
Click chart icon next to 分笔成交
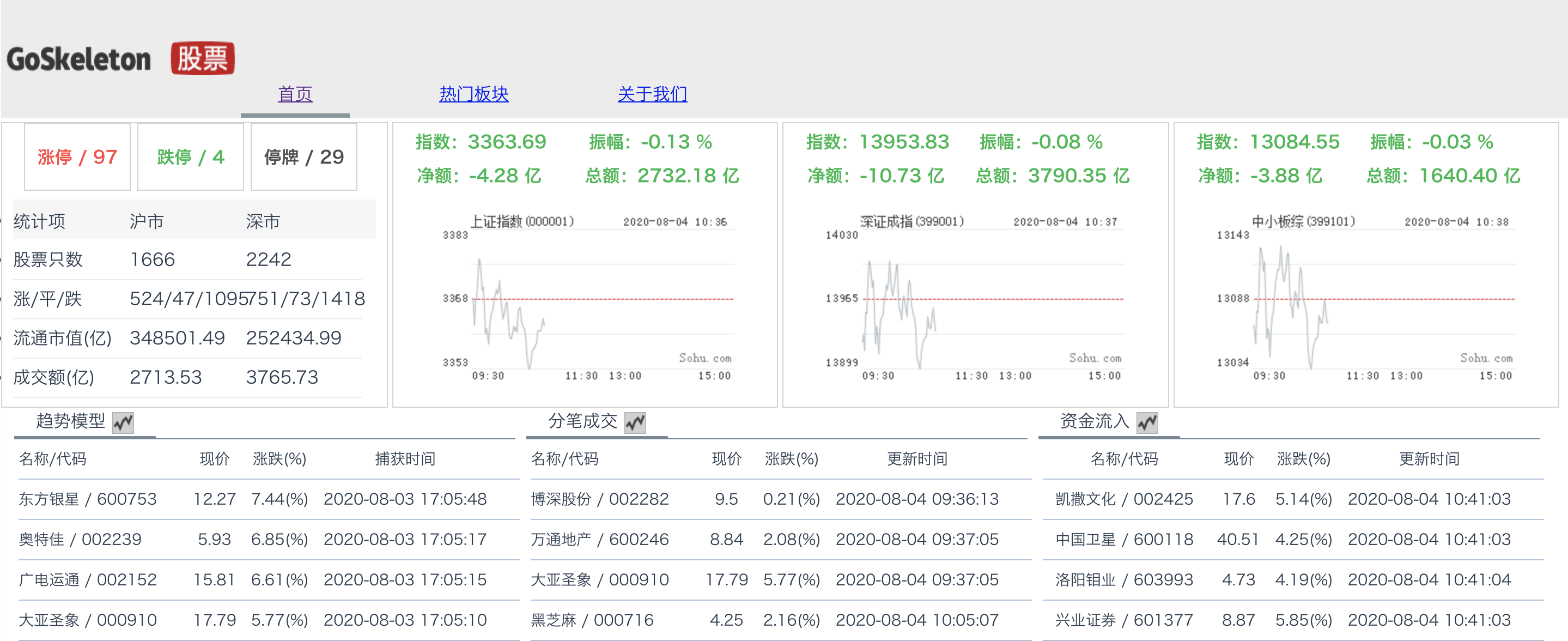[x=635, y=422]
